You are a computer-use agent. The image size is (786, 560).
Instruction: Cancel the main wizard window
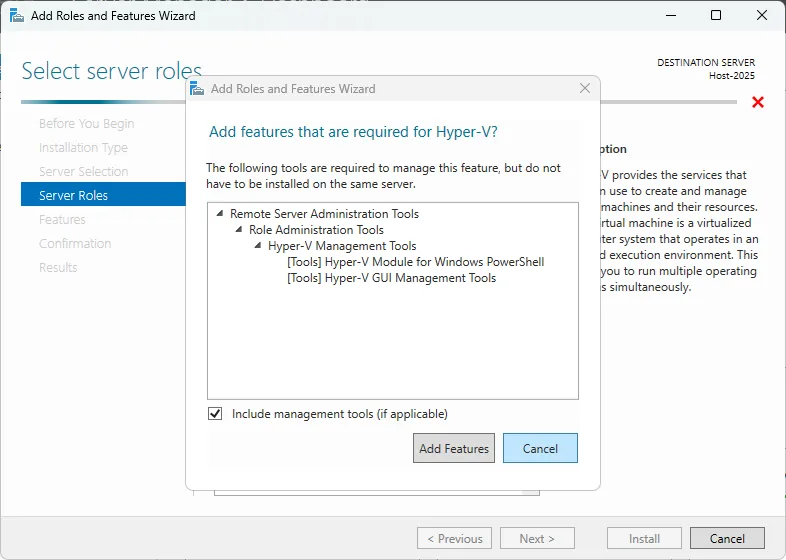[727, 538]
